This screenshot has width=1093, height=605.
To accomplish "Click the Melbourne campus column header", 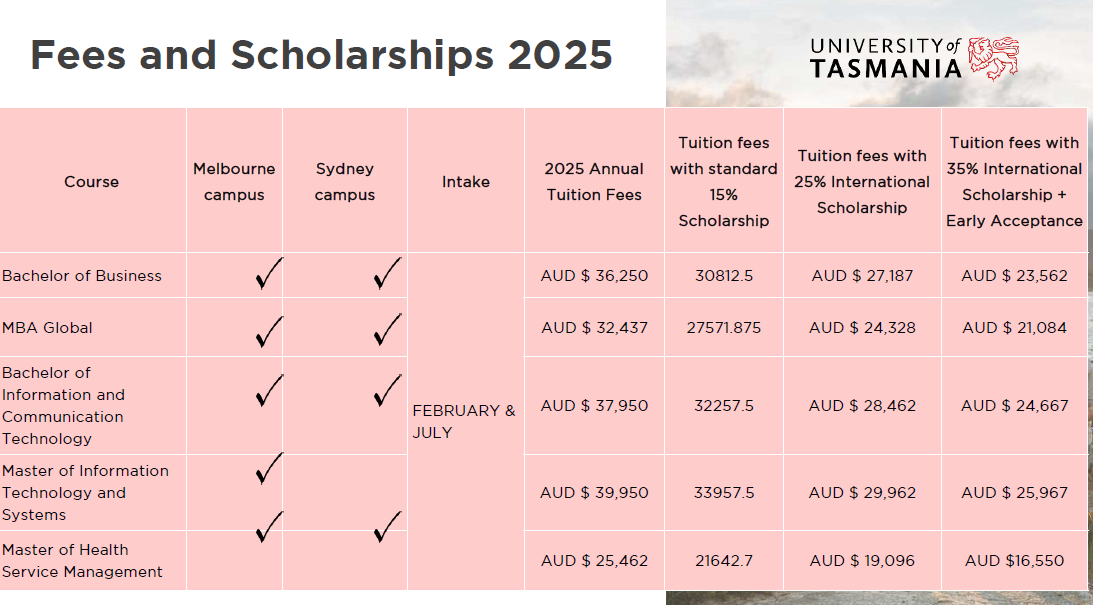I will pos(234,181).
